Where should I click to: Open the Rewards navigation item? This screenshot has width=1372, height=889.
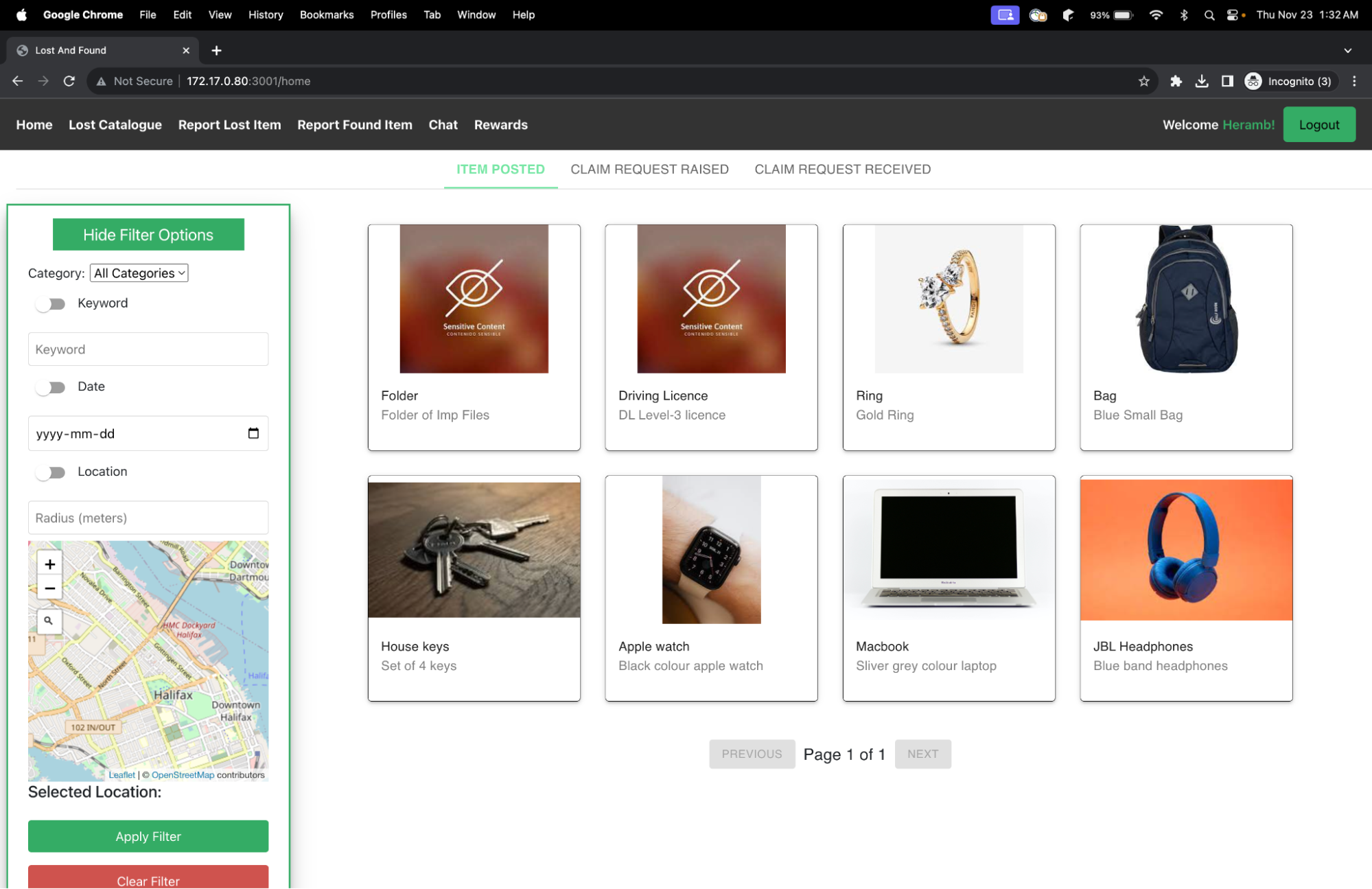click(500, 125)
